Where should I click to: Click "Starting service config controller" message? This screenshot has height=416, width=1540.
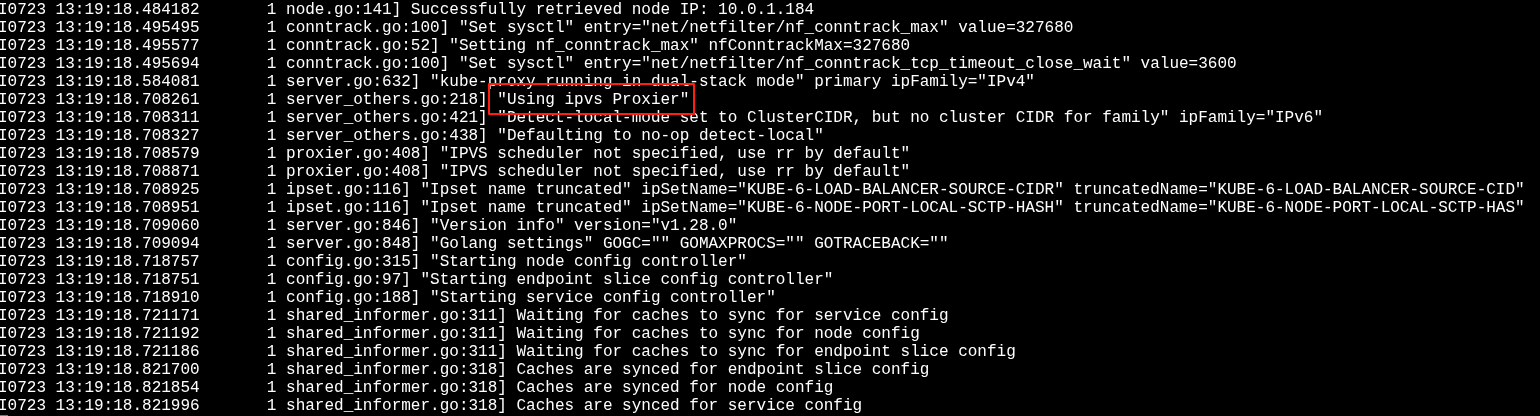(x=602, y=297)
